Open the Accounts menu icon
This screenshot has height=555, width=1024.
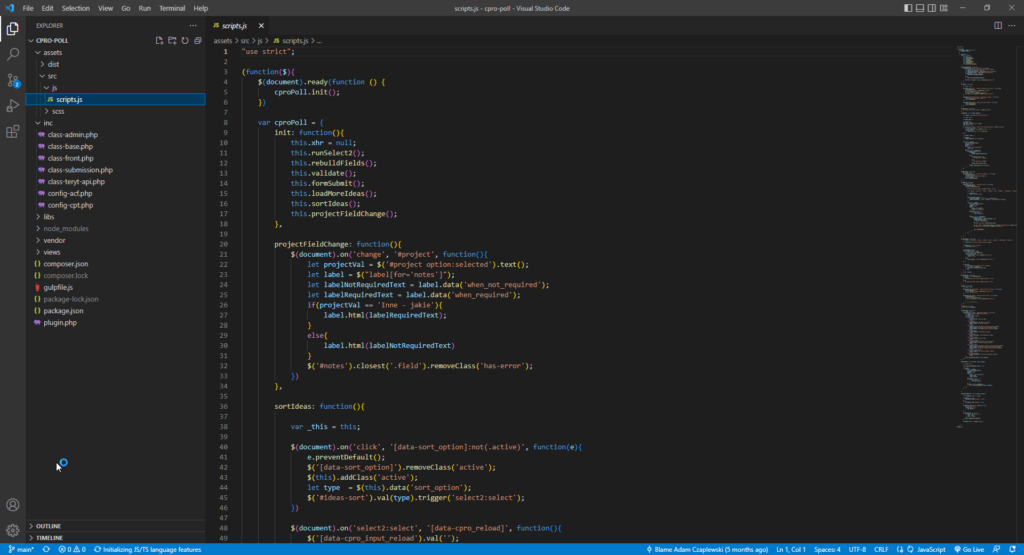(12, 505)
